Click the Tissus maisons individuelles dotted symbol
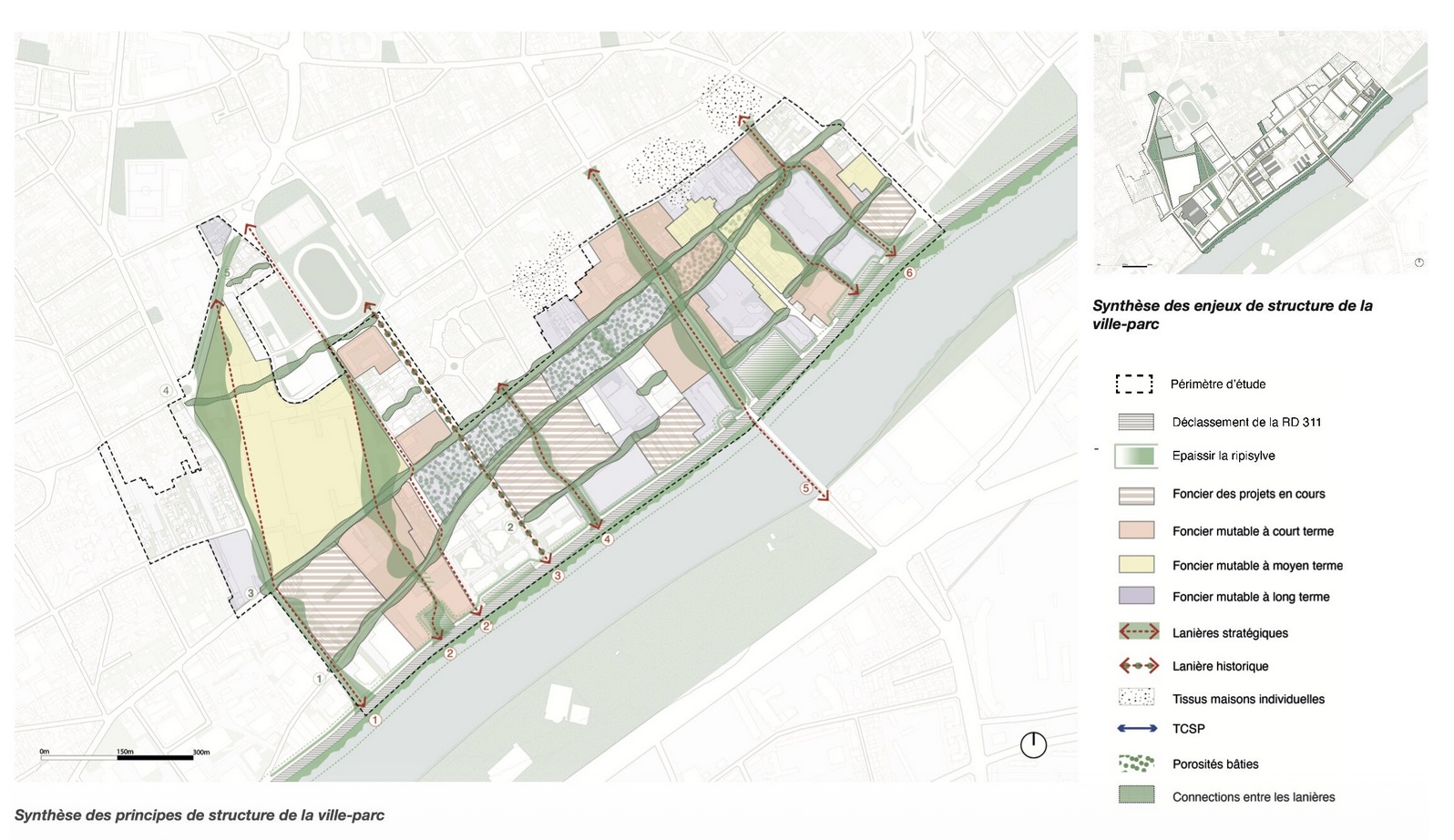1454x840 pixels. click(x=1136, y=699)
